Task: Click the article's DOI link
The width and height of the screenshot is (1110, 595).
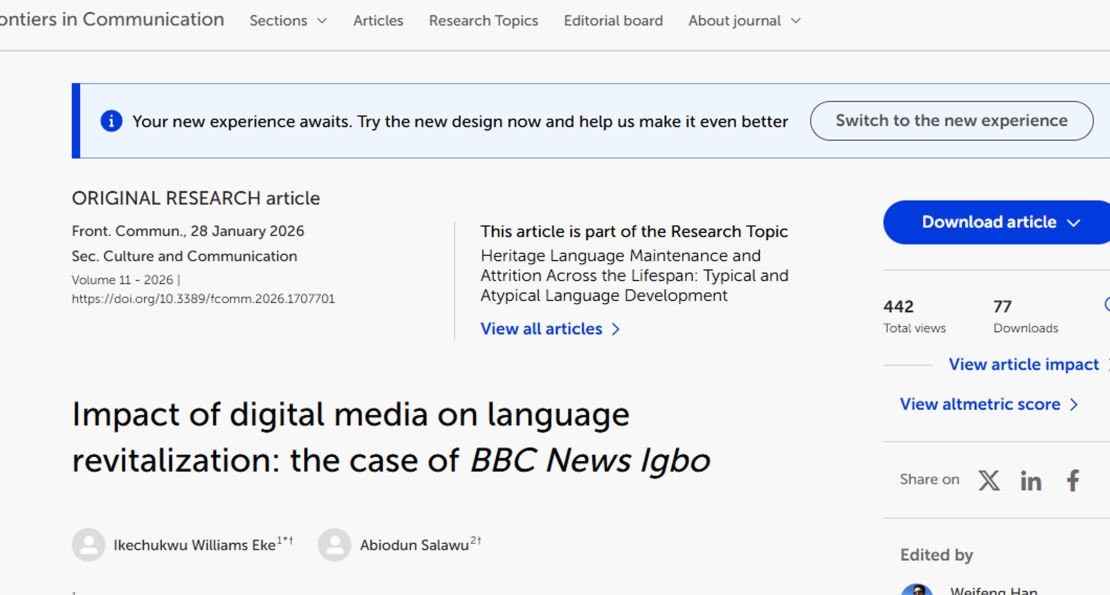Action: point(203,298)
